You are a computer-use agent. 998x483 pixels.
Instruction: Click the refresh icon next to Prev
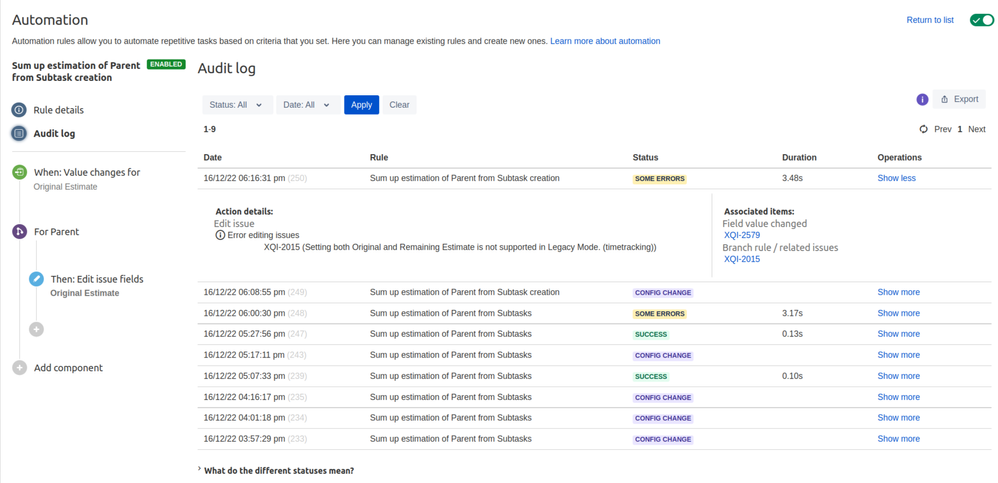tap(923, 129)
